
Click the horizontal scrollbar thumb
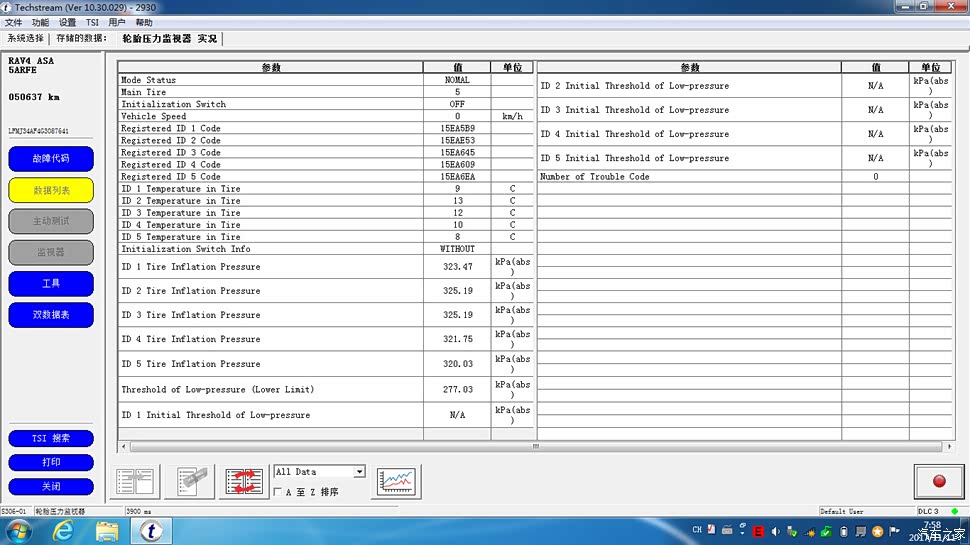(536, 446)
